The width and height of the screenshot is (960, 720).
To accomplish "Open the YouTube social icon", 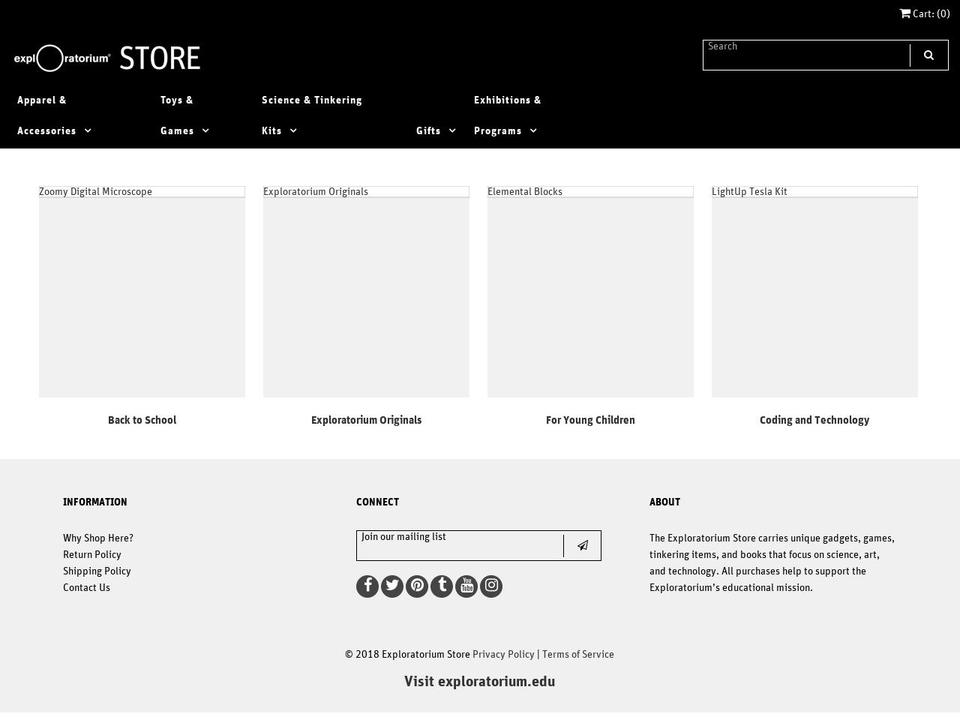I will coord(467,586).
